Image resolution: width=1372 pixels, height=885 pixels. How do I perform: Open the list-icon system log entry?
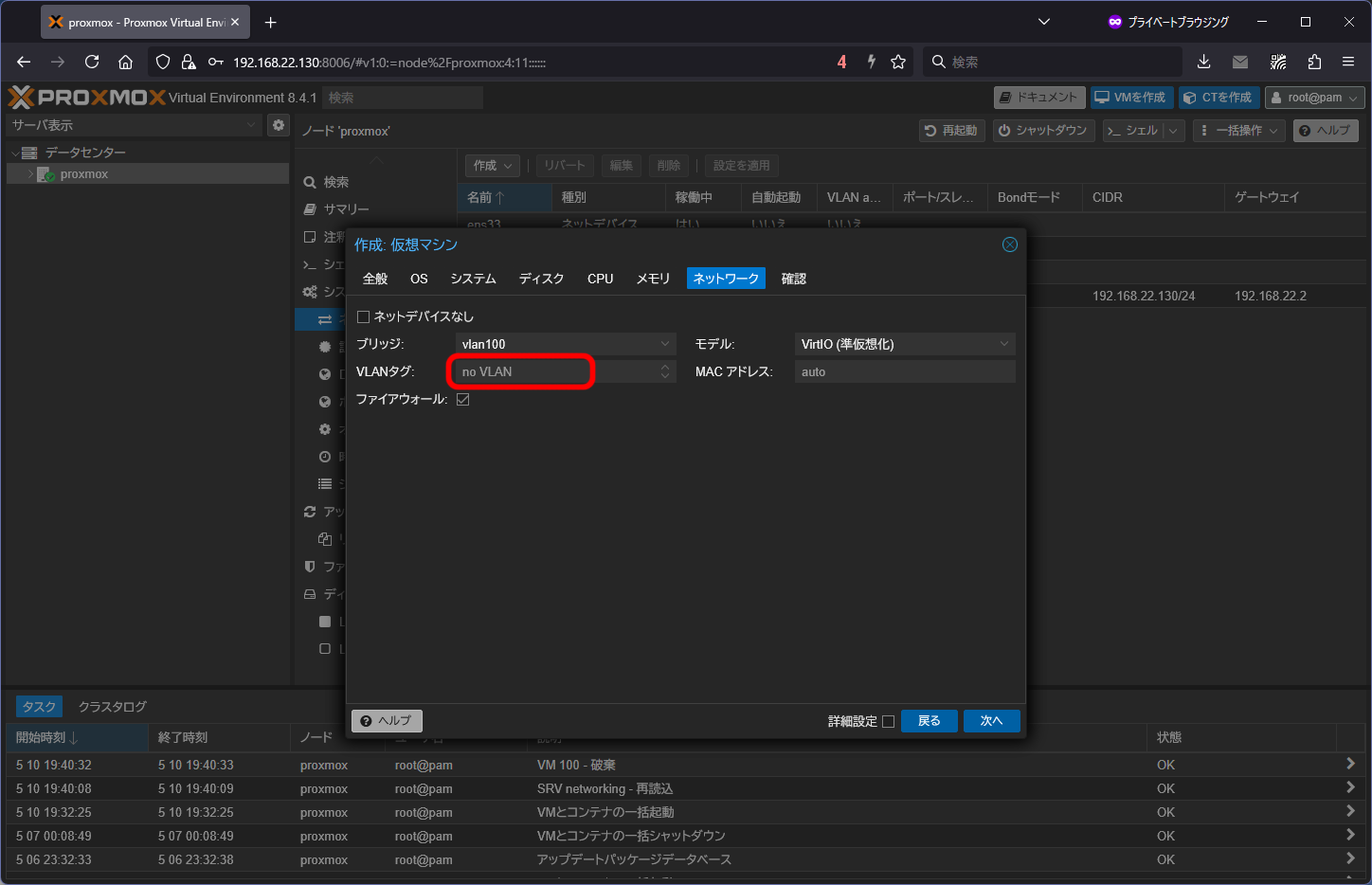(325, 484)
